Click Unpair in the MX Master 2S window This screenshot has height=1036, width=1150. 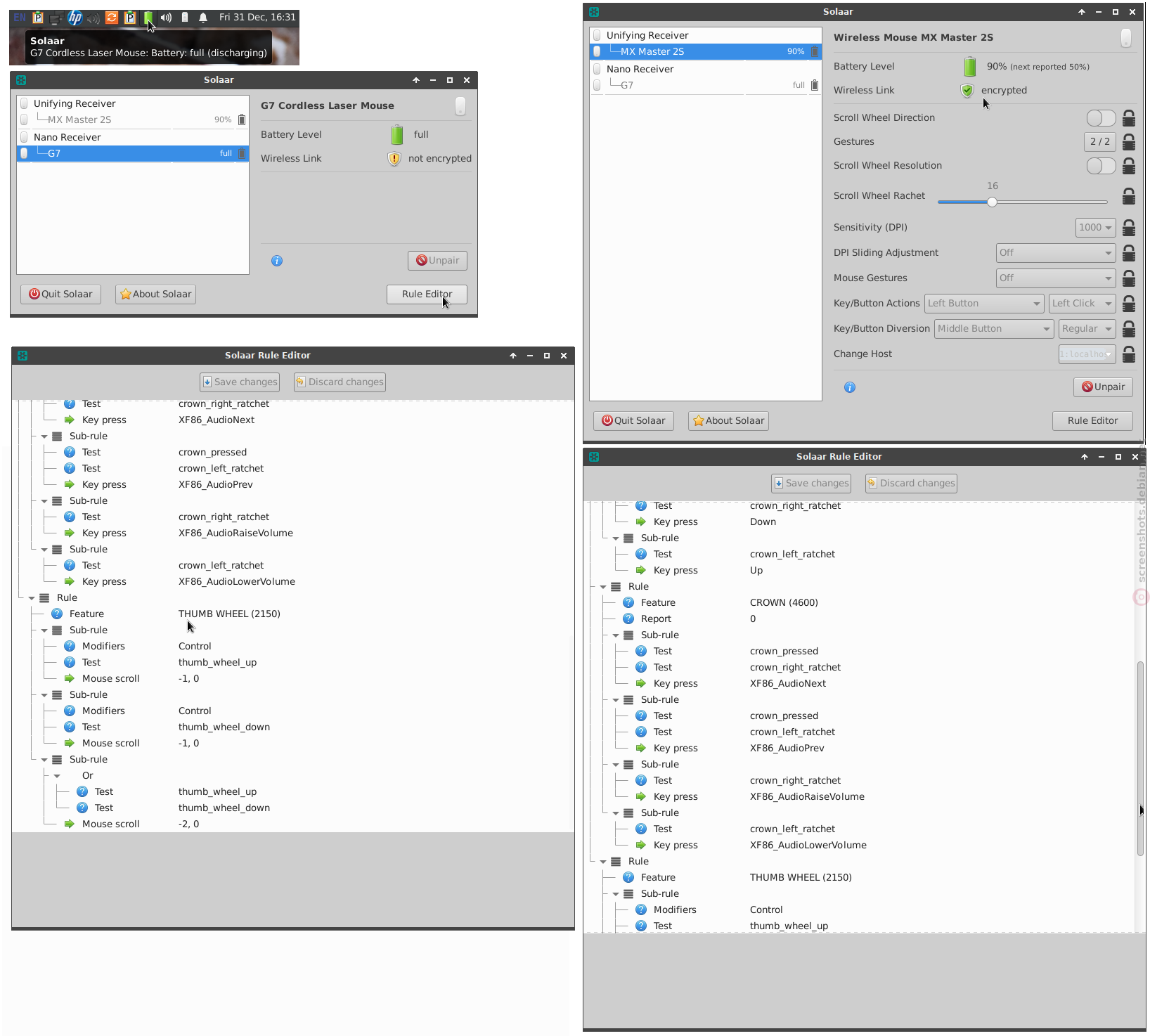(x=1103, y=387)
